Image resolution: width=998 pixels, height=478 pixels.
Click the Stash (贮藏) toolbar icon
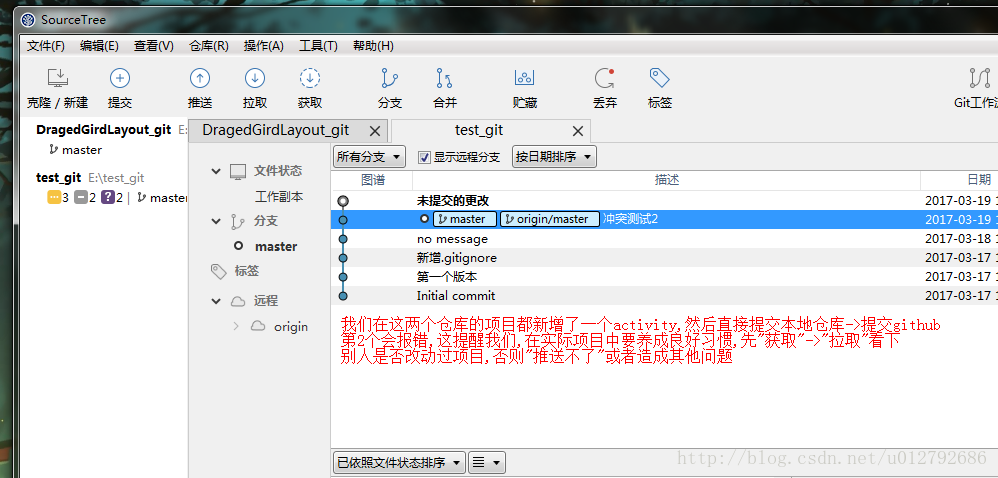(524, 78)
